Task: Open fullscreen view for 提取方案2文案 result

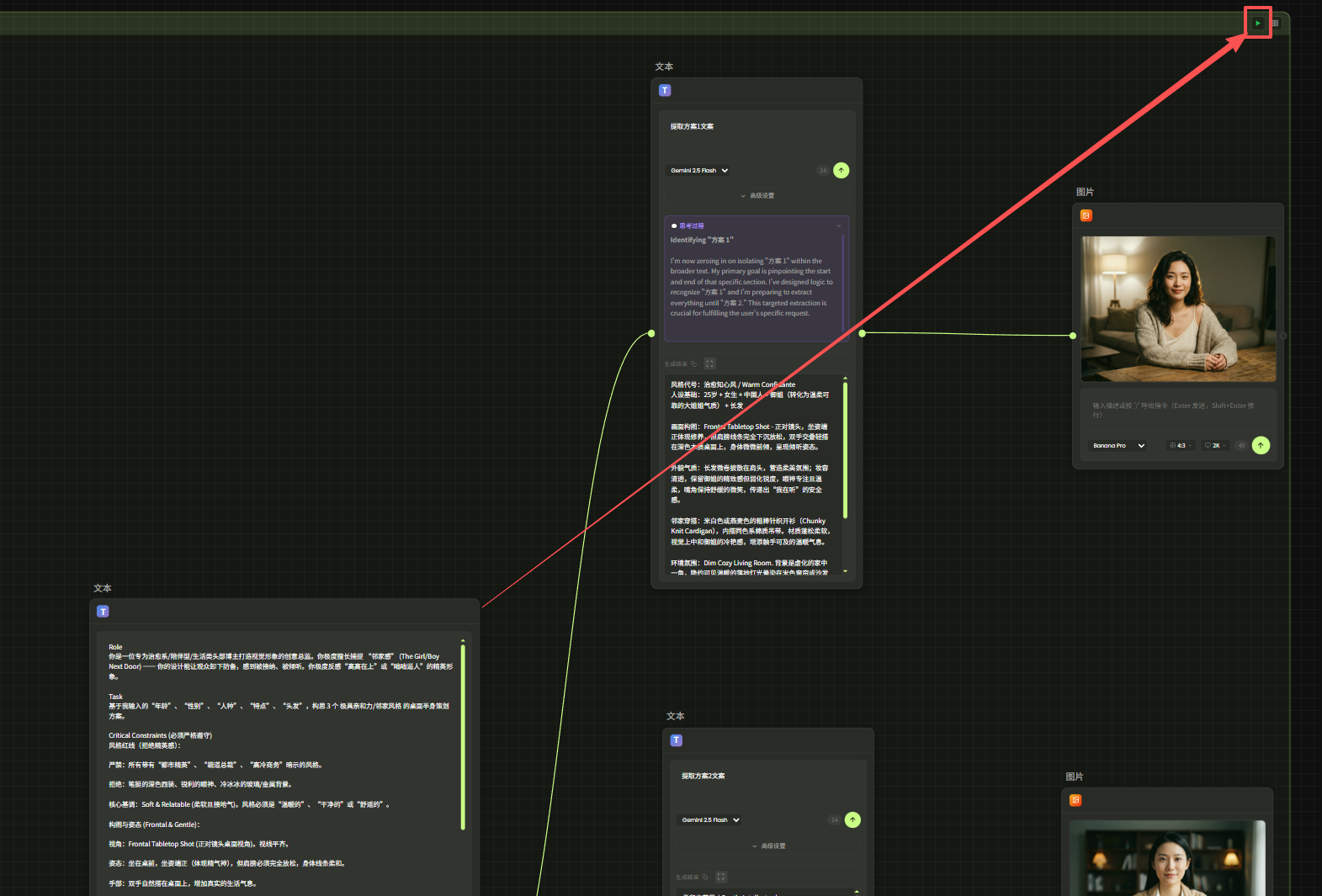Action: 721,877
